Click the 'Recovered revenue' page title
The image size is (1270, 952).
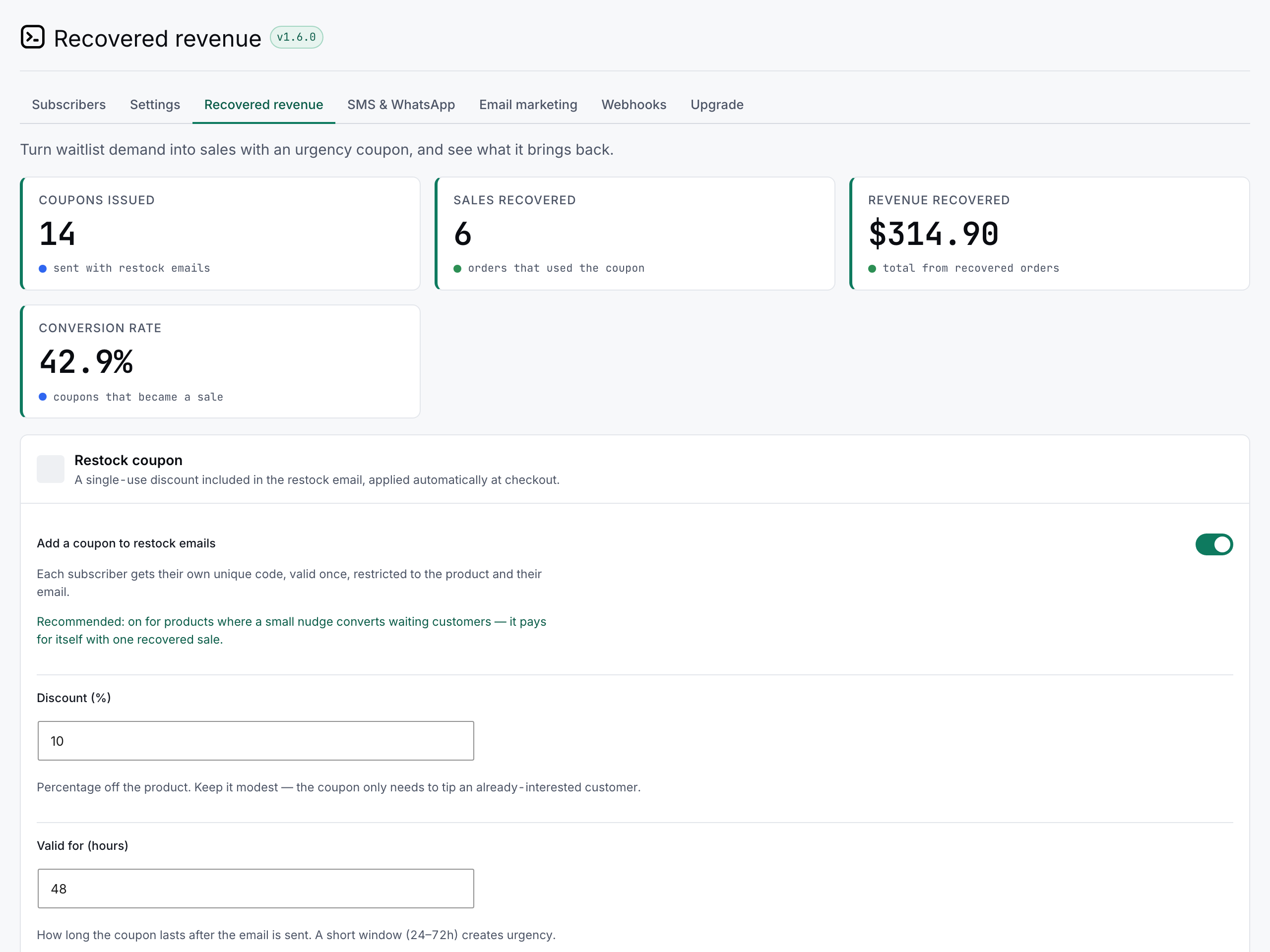pyautogui.click(x=157, y=39)
